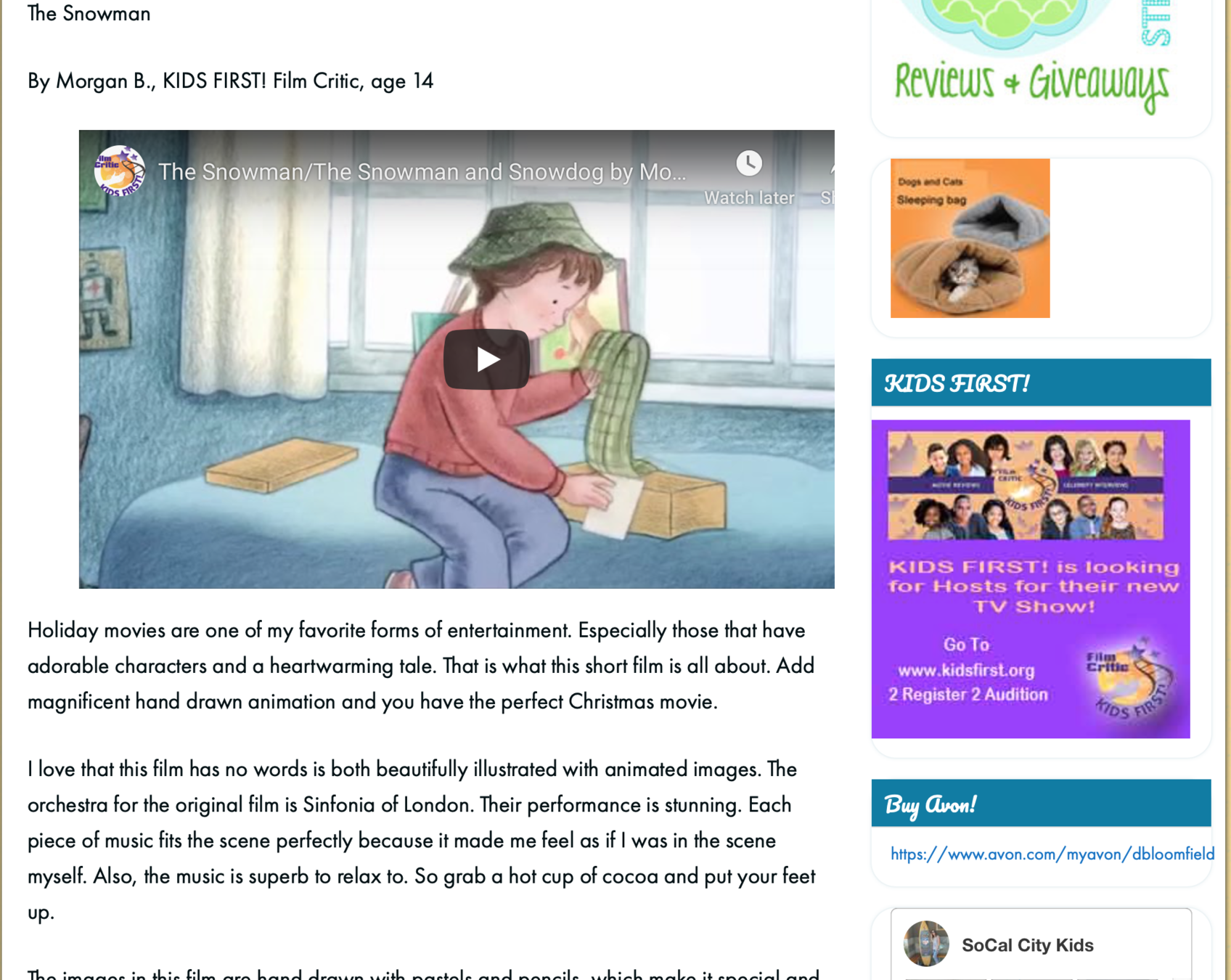Play the Snowman YouTube video
The image size is (1231, 980).
point(486,359)
